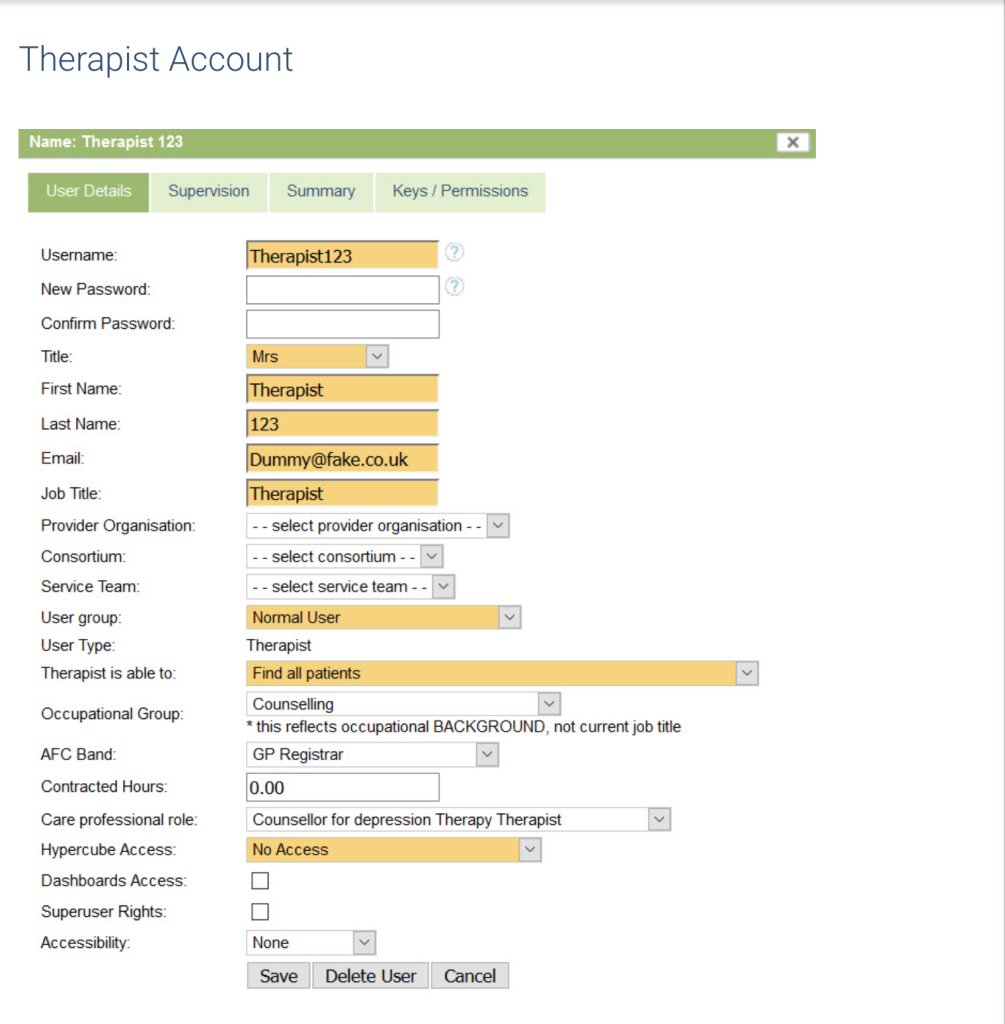Enable the Dashboards Access checkbox
The height and width of the screenshot is (1024, 1005).
point(260,881)
